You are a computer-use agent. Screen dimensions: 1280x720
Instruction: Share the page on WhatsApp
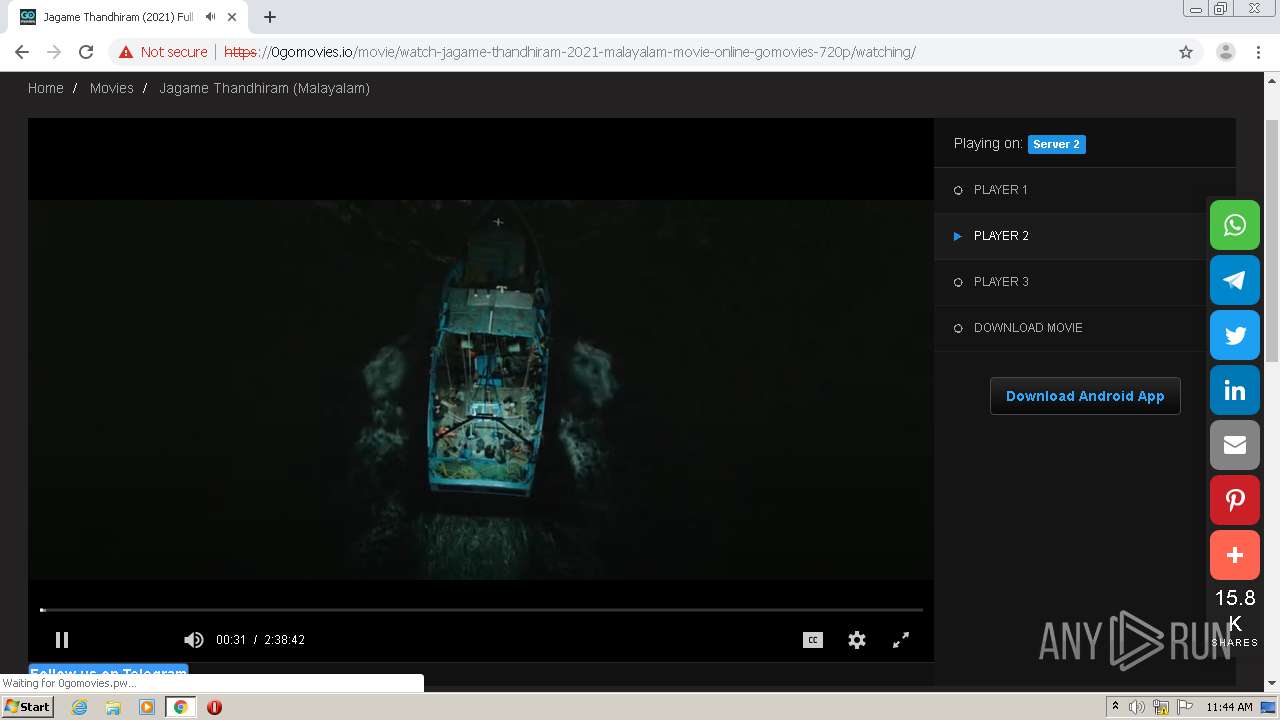pyautogui.click(x=1235, y=225)
